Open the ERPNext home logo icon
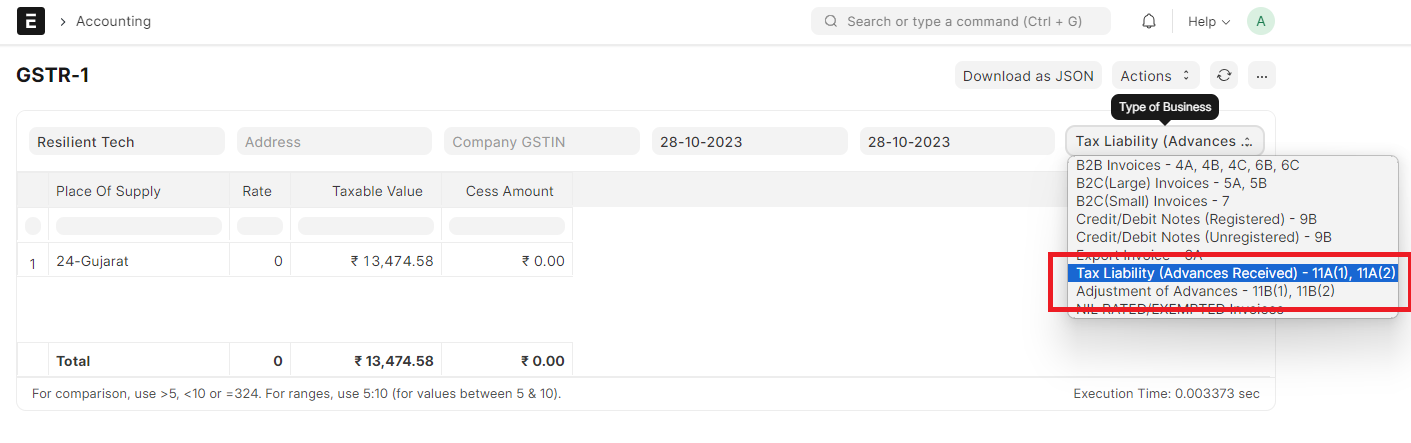1411x443 pixels. pyautogui.click(x=31, y=21)
